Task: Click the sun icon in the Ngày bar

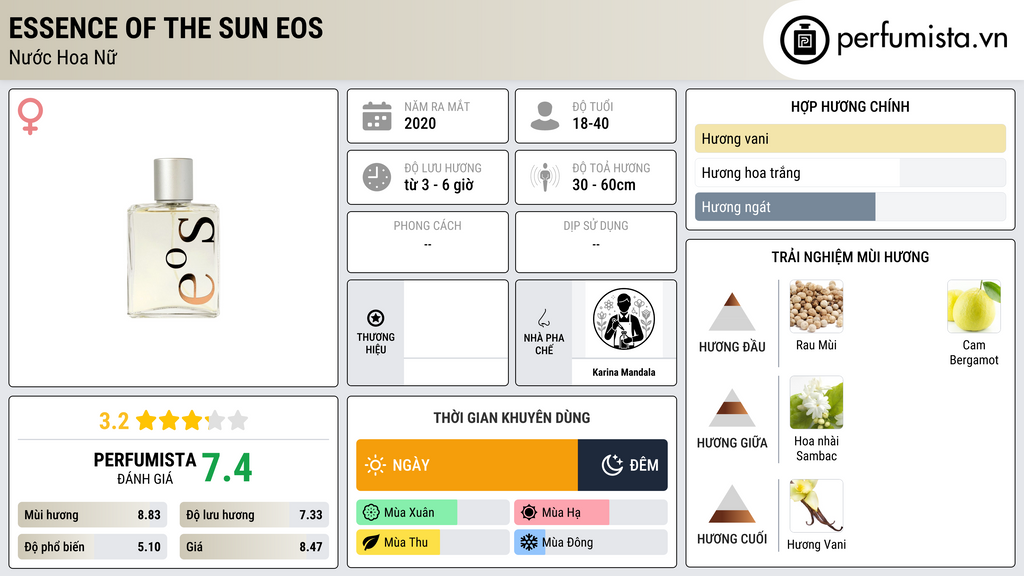Action: 376,465
